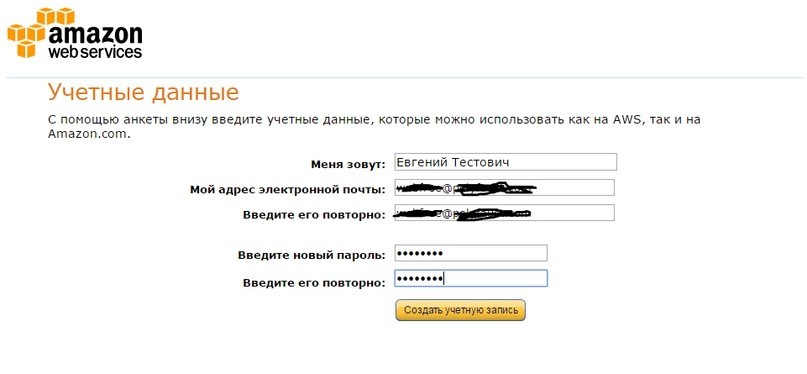Screen dimensions: 807x374
Task: Click the AWS abbreviation in the description
Action: tap(627, 120)
